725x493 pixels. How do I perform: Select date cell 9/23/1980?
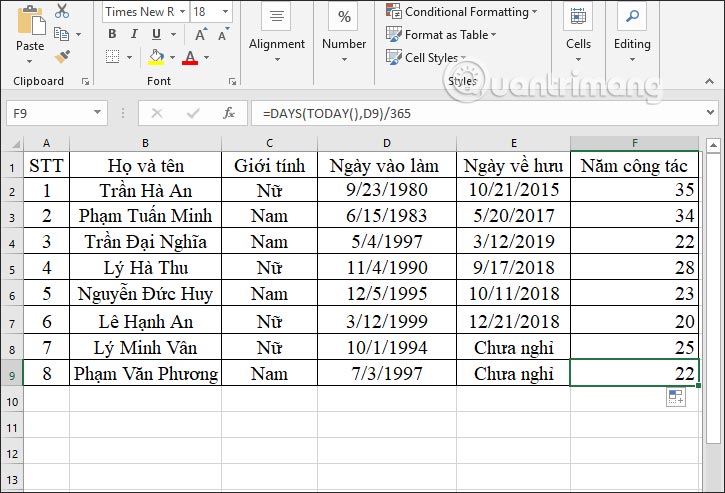(x=387, y=190)
